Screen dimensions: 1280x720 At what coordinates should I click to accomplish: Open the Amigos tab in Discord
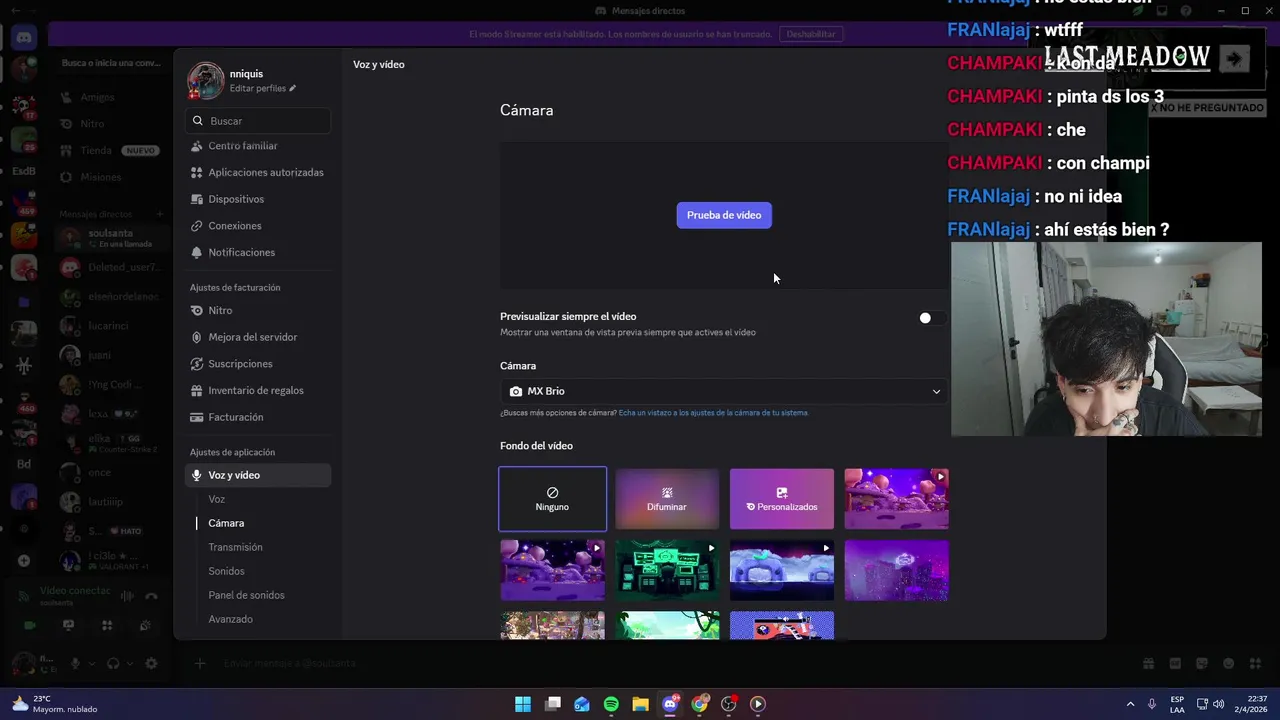click(98, 97)
